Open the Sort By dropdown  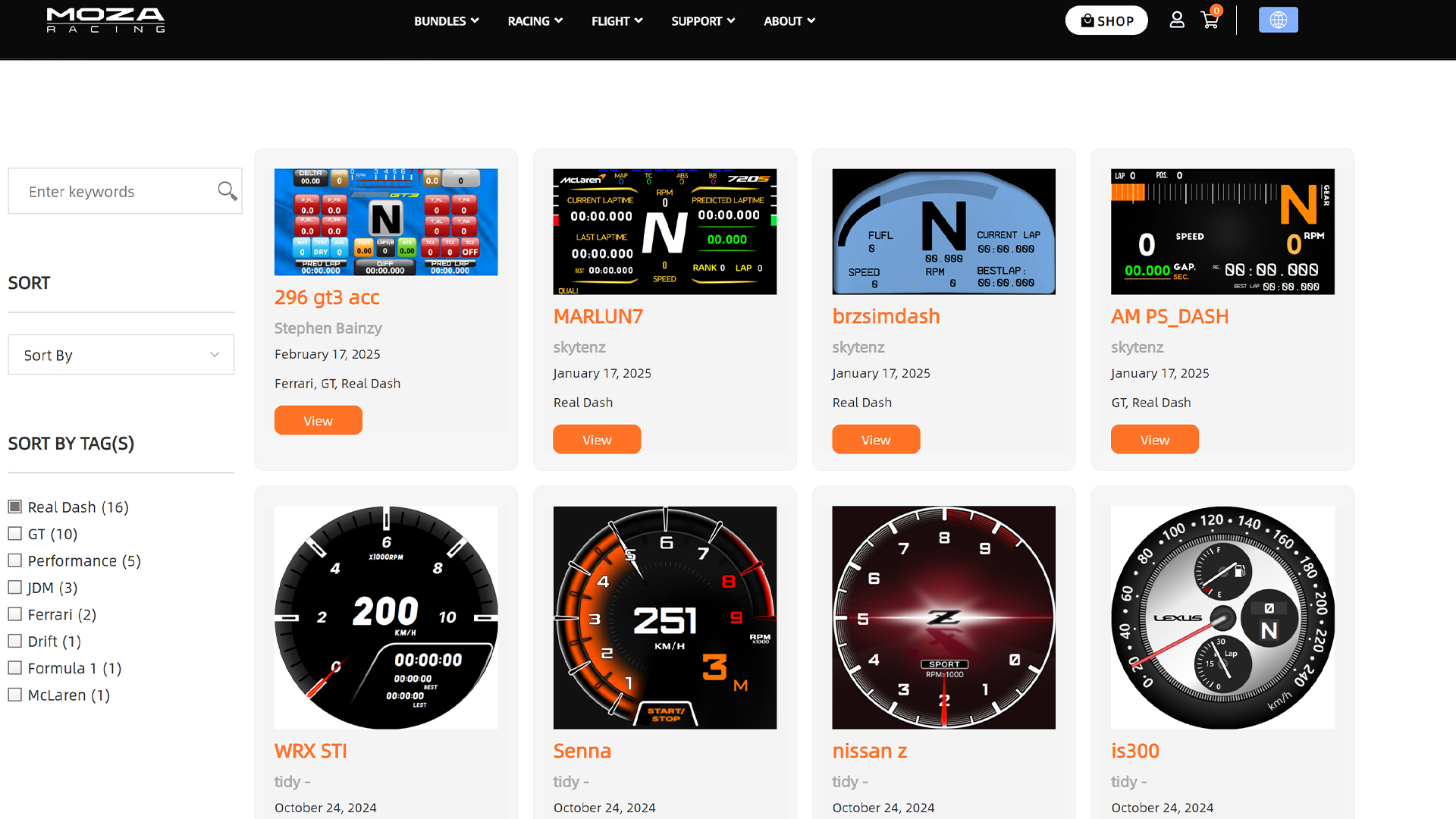pyautogui.click(x=121, y=354)
